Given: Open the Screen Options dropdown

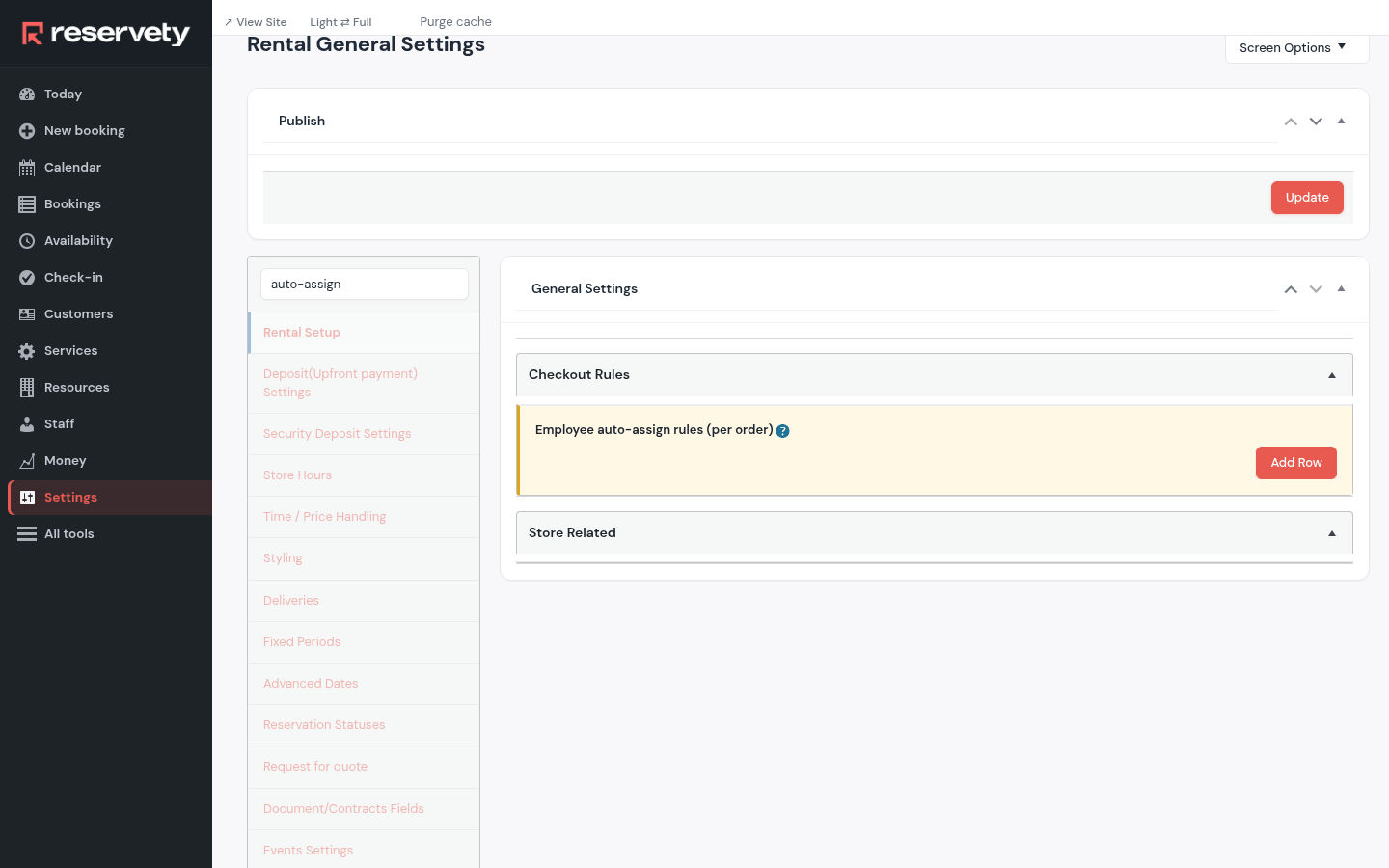Looking at the screenshot, I should click(x=1296, y=48).
